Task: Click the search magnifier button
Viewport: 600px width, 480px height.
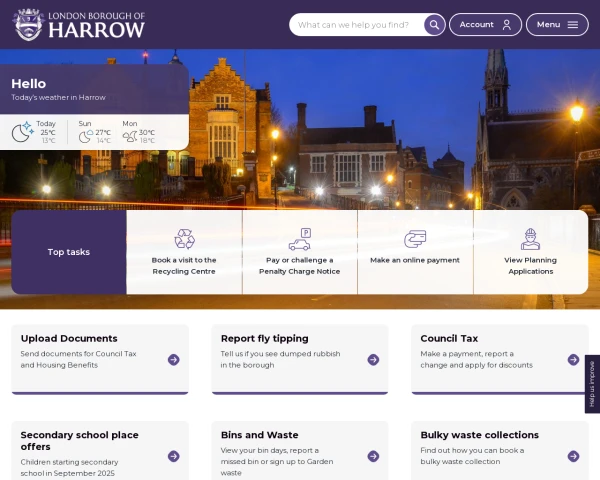Action: [434, 25]
